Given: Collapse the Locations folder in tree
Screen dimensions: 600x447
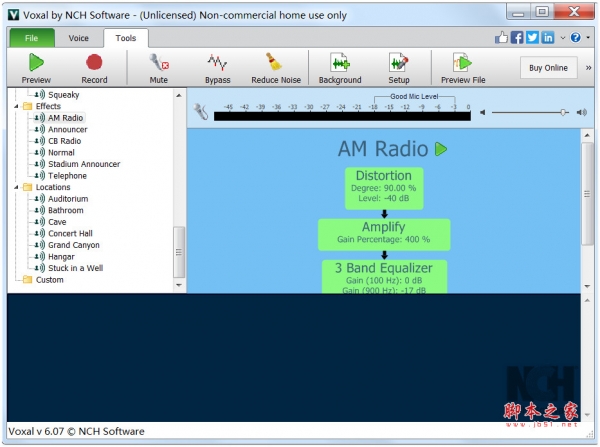Looking at the screenshot, I should tap(16, 187).
